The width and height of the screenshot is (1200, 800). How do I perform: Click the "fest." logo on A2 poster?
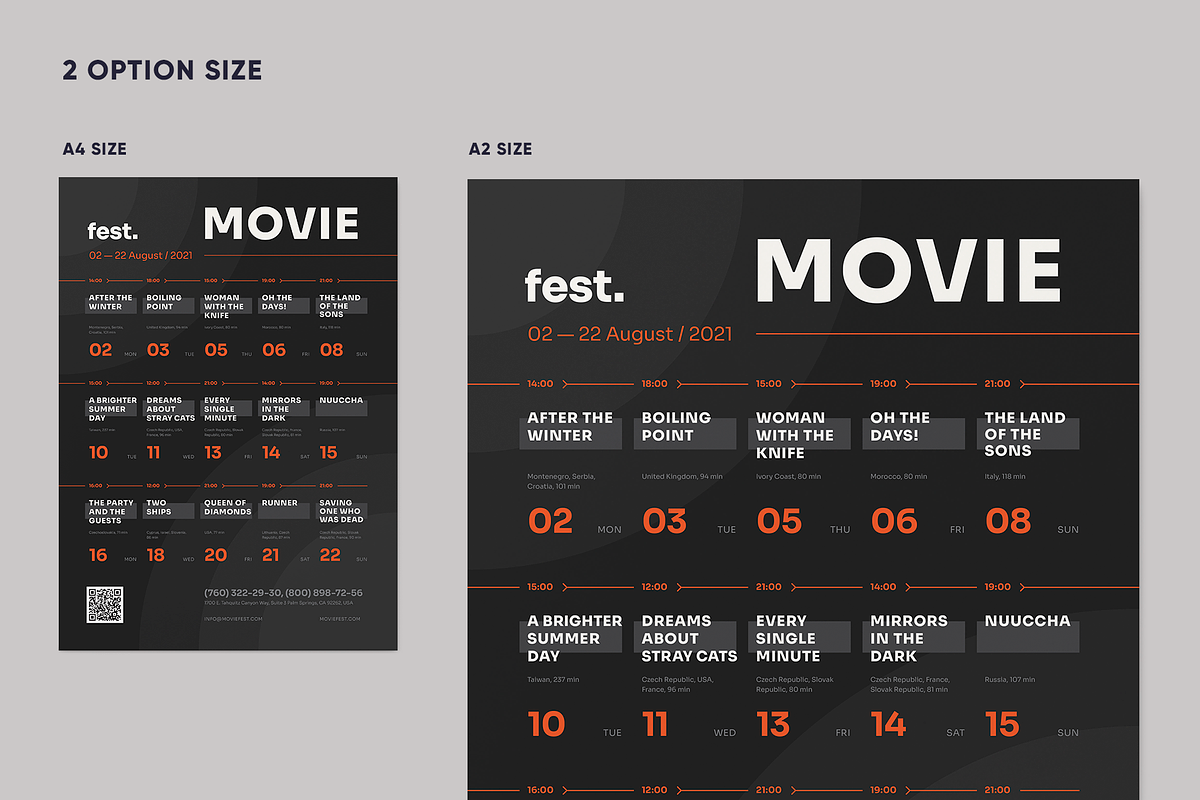click(x=574, y=285)
